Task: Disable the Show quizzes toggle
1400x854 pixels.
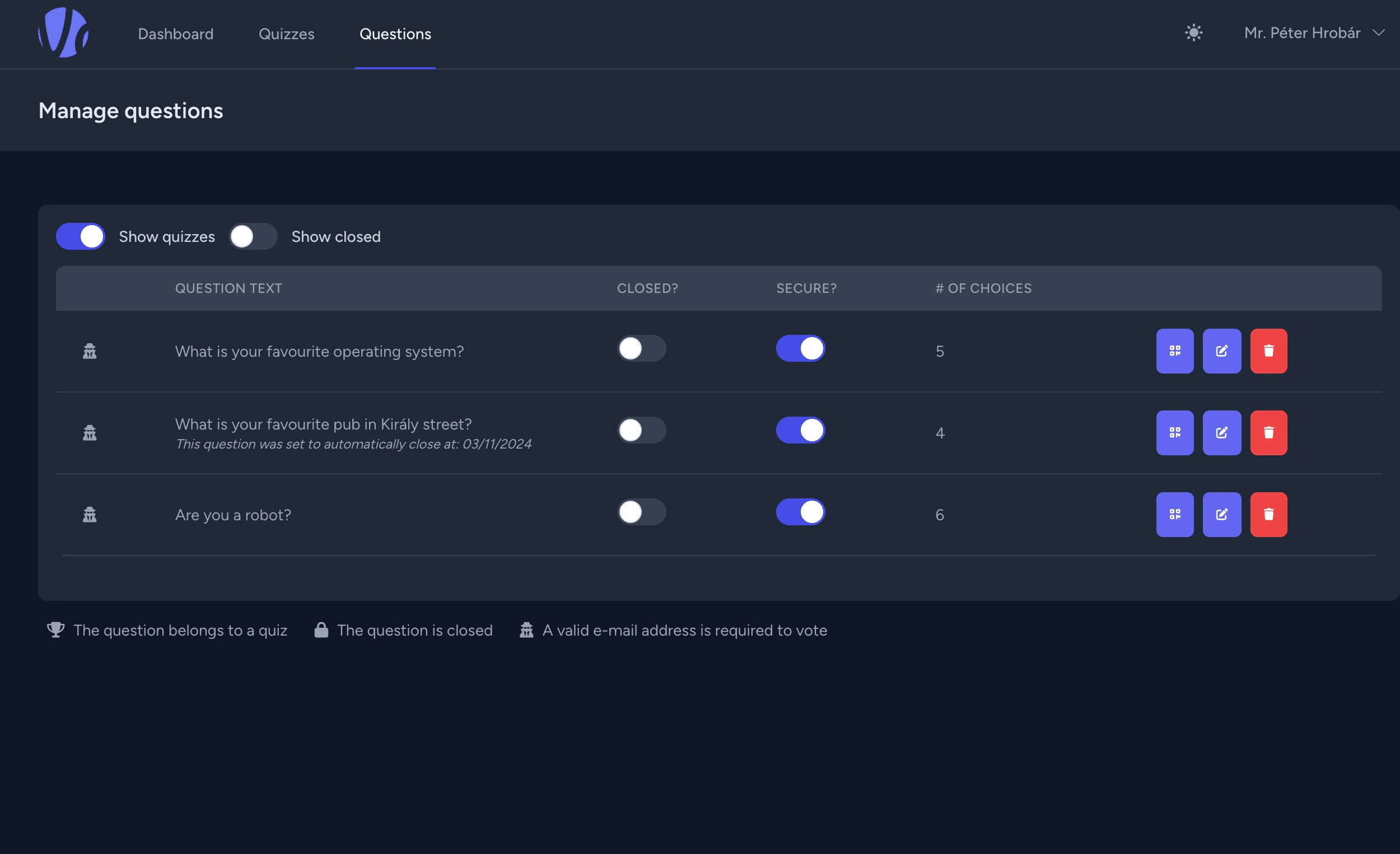Action: coord(80,236)
